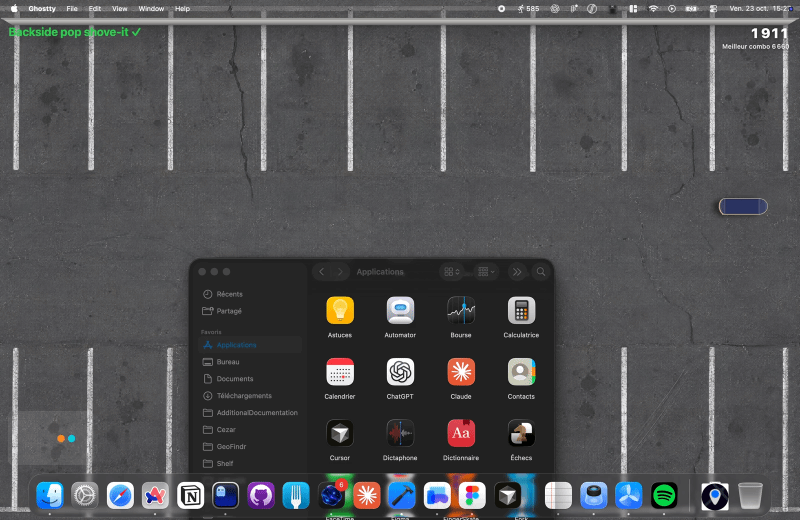Select the Dictionnaire app icon
Image resolution: width=800 pixels, height=520 pixels.
[461, 433]
